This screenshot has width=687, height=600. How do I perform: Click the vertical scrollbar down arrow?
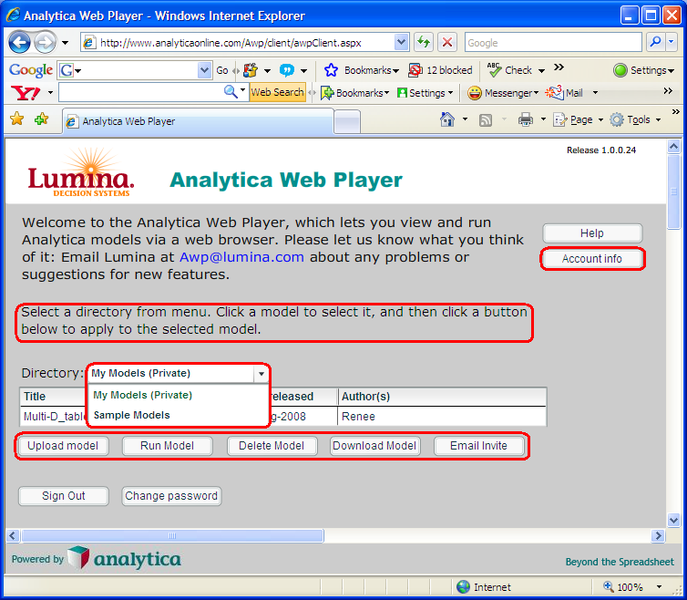673,520
